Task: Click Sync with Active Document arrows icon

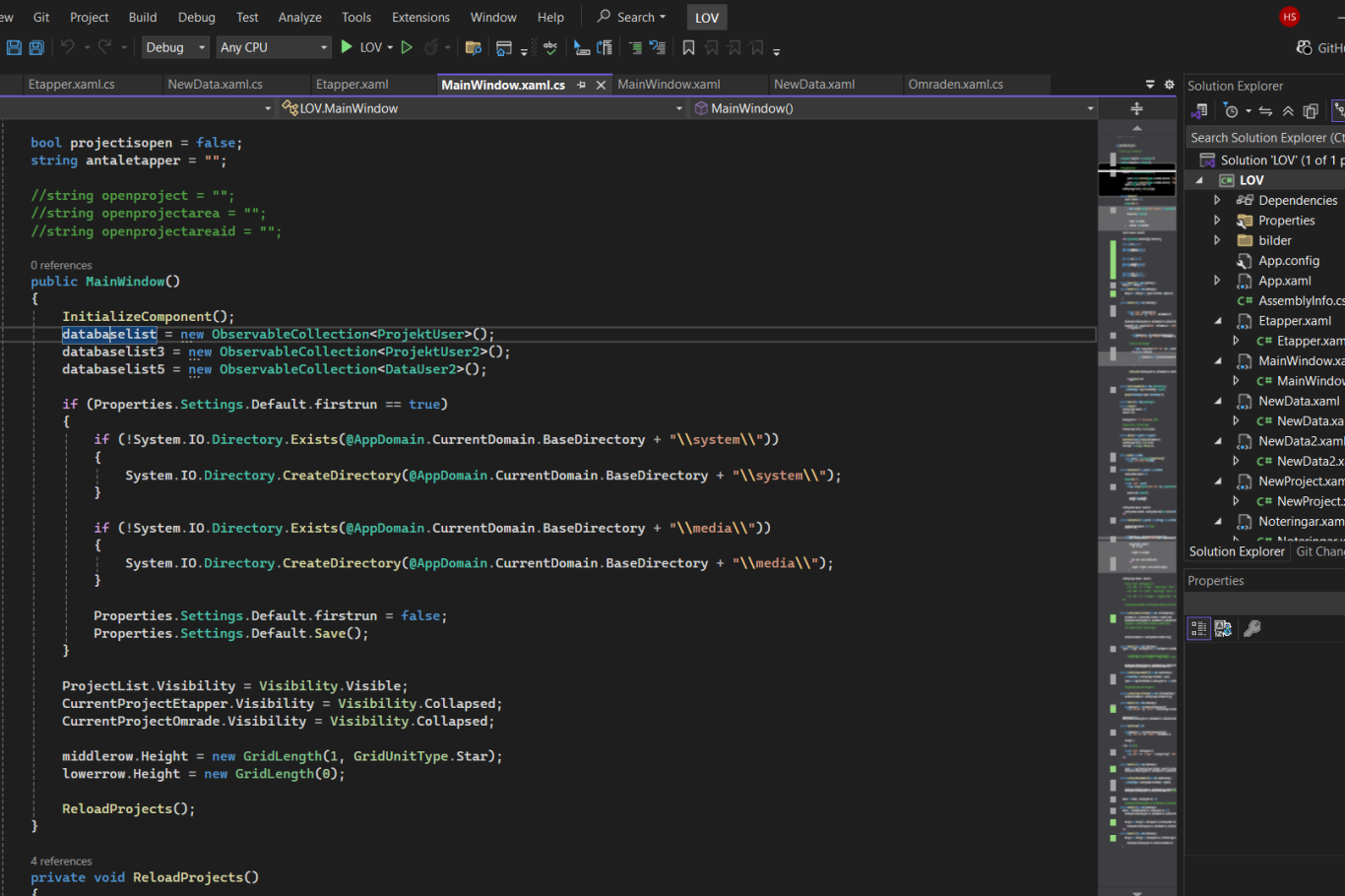Action: [x=1265, y=111]
